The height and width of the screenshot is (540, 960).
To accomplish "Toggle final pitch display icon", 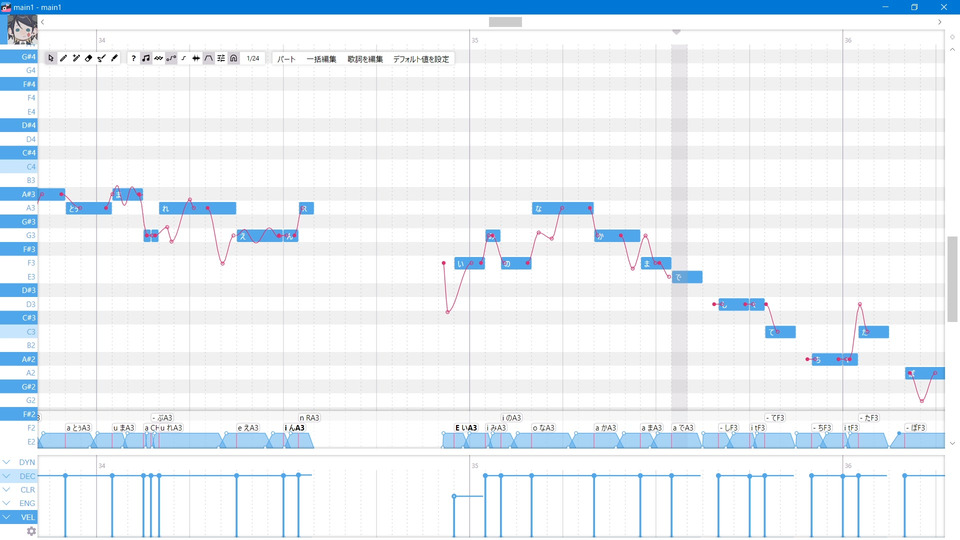I will (x=184, y=58).
